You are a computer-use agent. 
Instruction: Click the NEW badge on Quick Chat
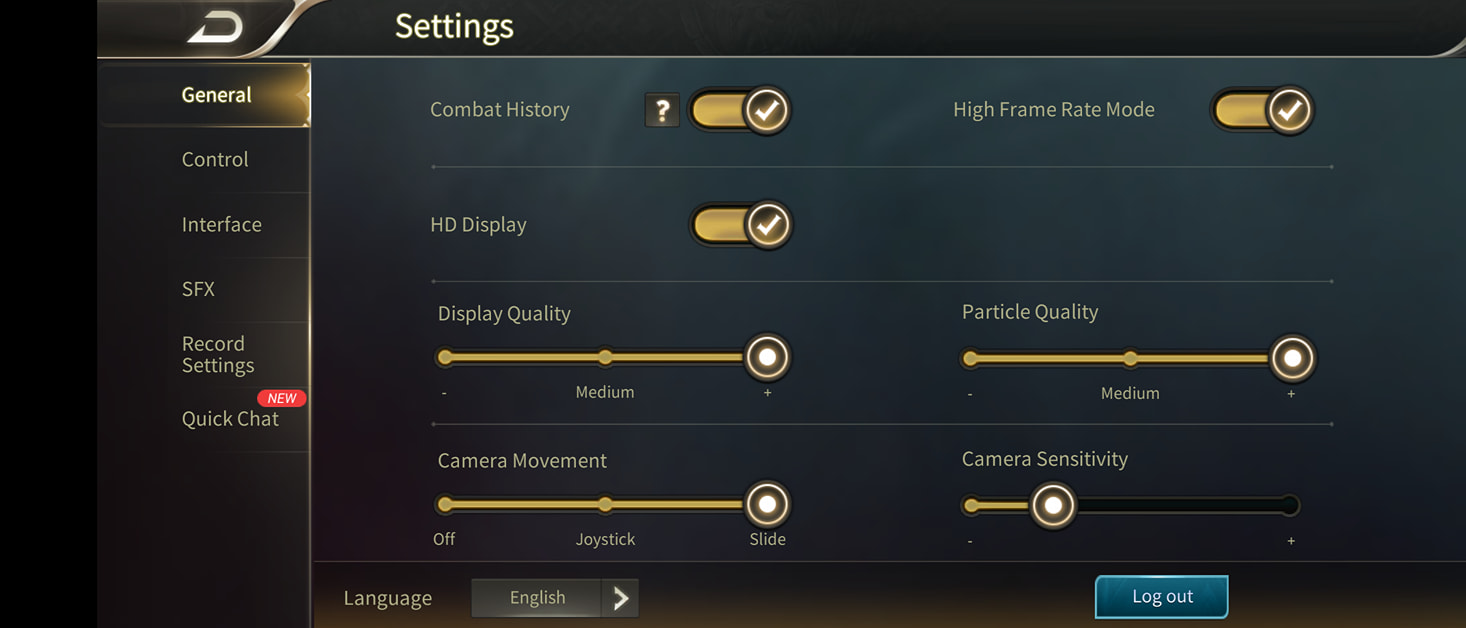tap(281, 398)
